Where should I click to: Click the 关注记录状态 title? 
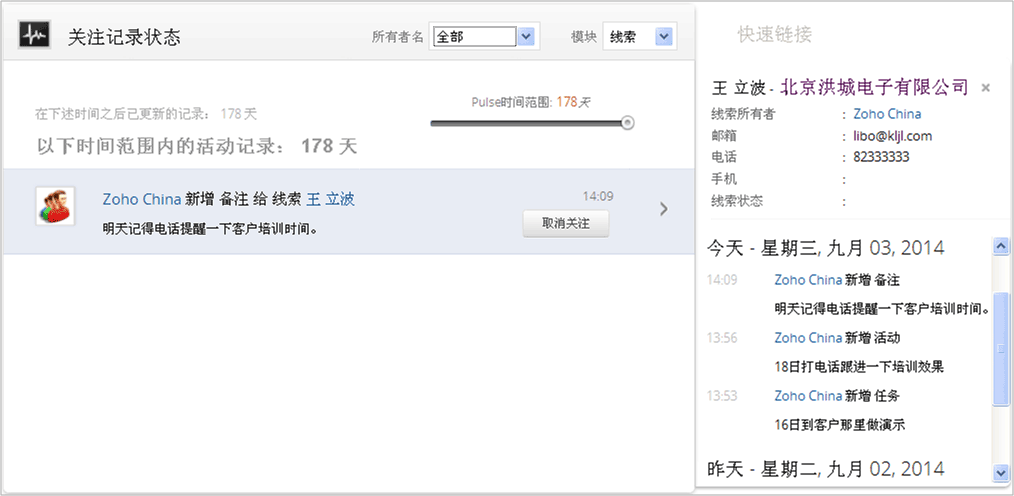pyautogui.click(x=124, y=37)
